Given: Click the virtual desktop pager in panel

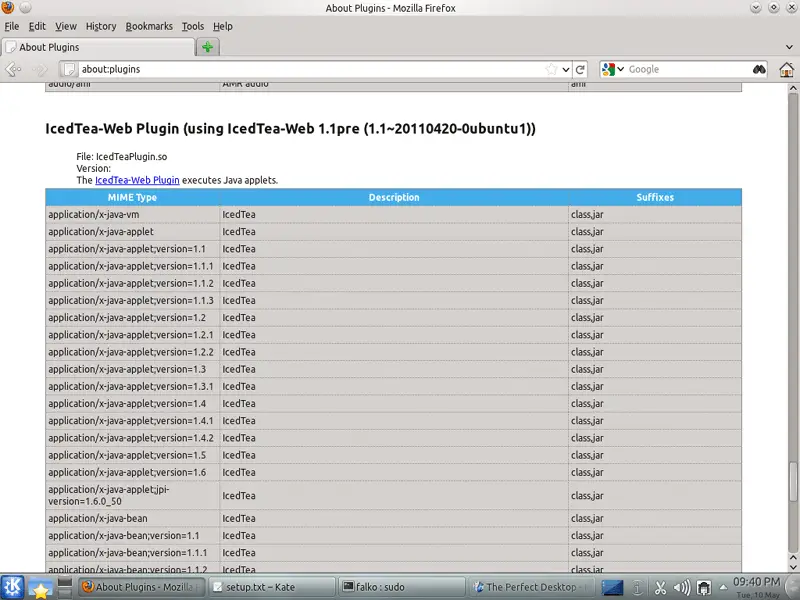Looking at the screenshot, I should pyautogui.click(x=65, y=587).
